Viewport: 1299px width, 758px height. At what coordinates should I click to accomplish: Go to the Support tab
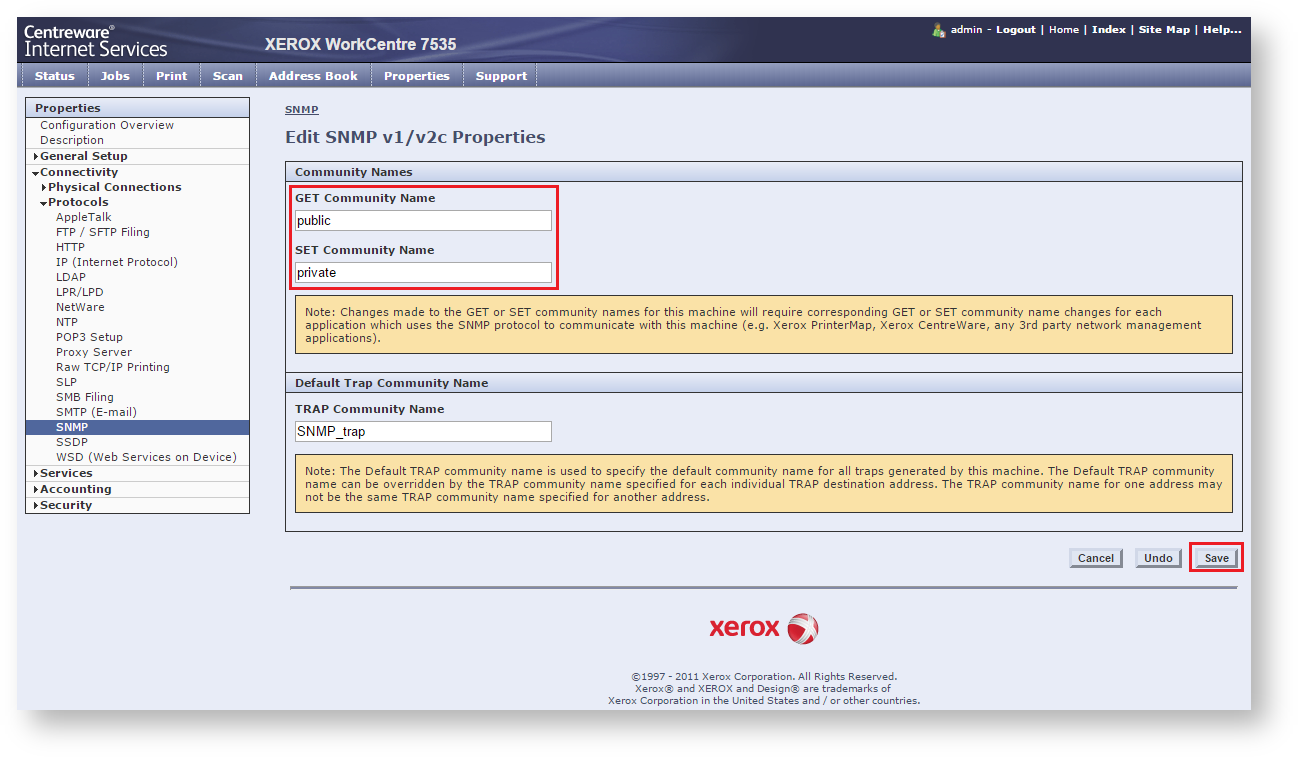point(501,76)
